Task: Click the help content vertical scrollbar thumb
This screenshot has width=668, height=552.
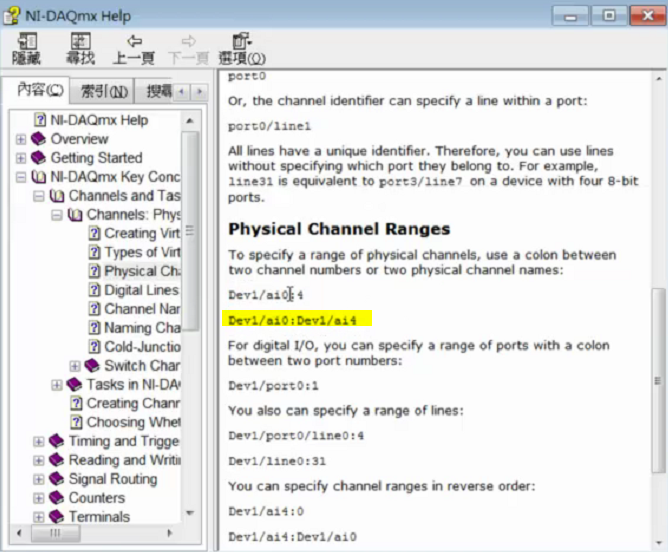Action: 659,380
